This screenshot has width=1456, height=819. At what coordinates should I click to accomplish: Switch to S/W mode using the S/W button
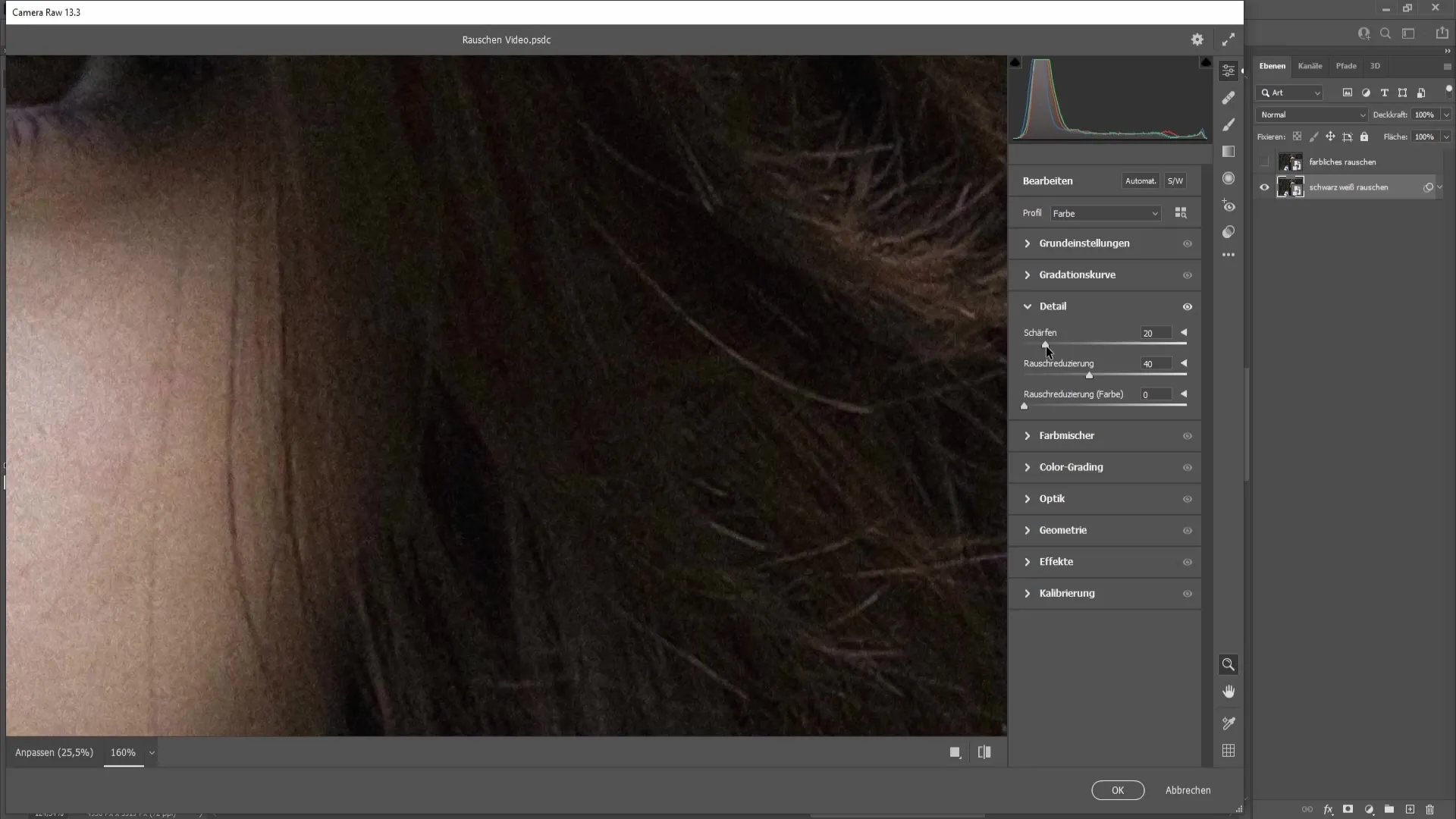[x=1178, y=181]
